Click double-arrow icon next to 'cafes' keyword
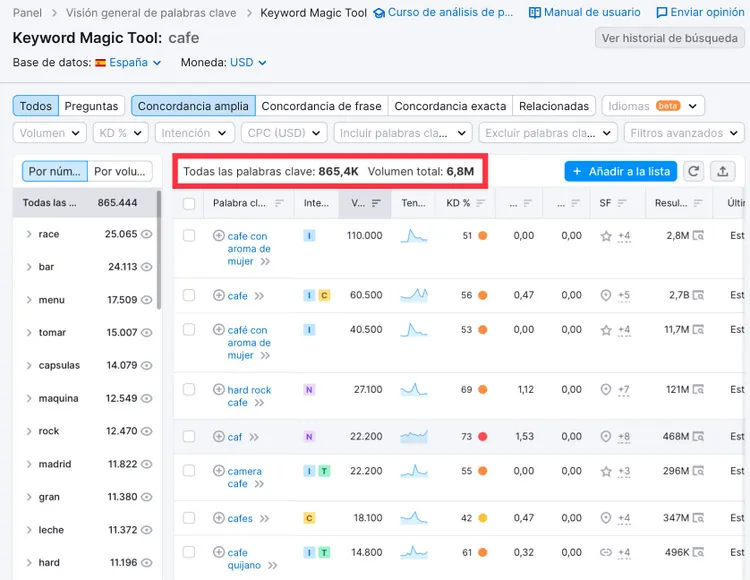The image size is (750, 580). 264,518
